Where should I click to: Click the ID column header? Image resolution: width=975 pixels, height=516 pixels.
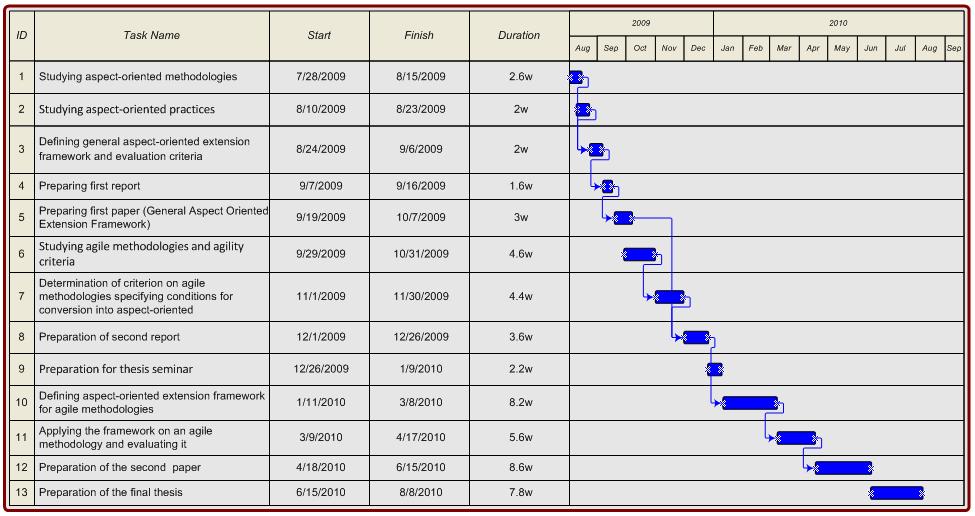click(22, 36)
